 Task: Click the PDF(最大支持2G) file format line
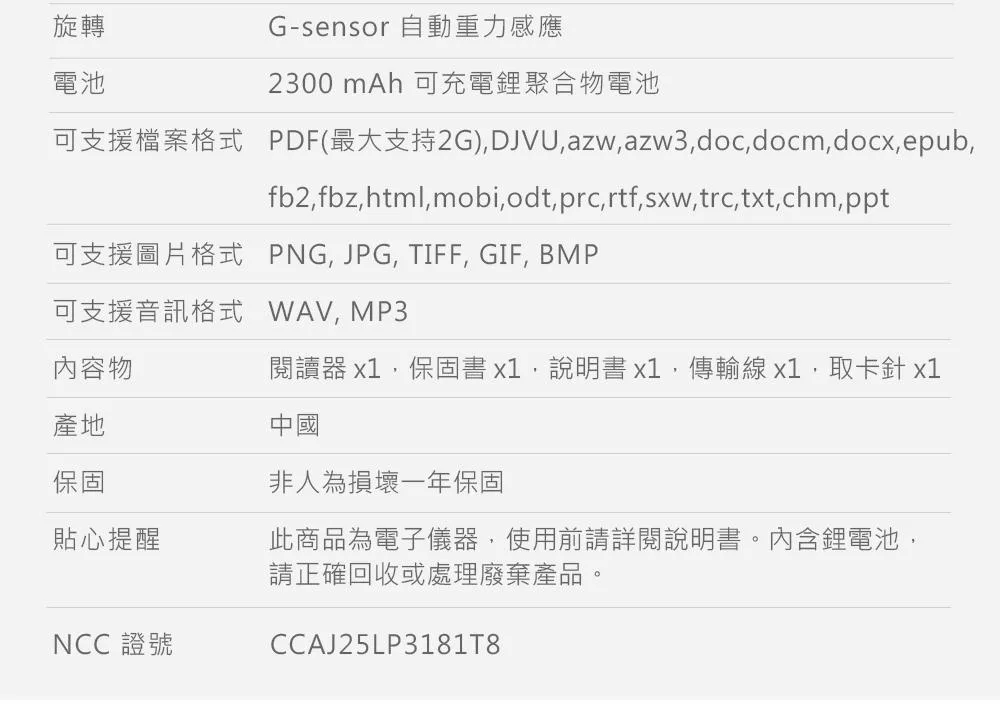click(622, 140)
